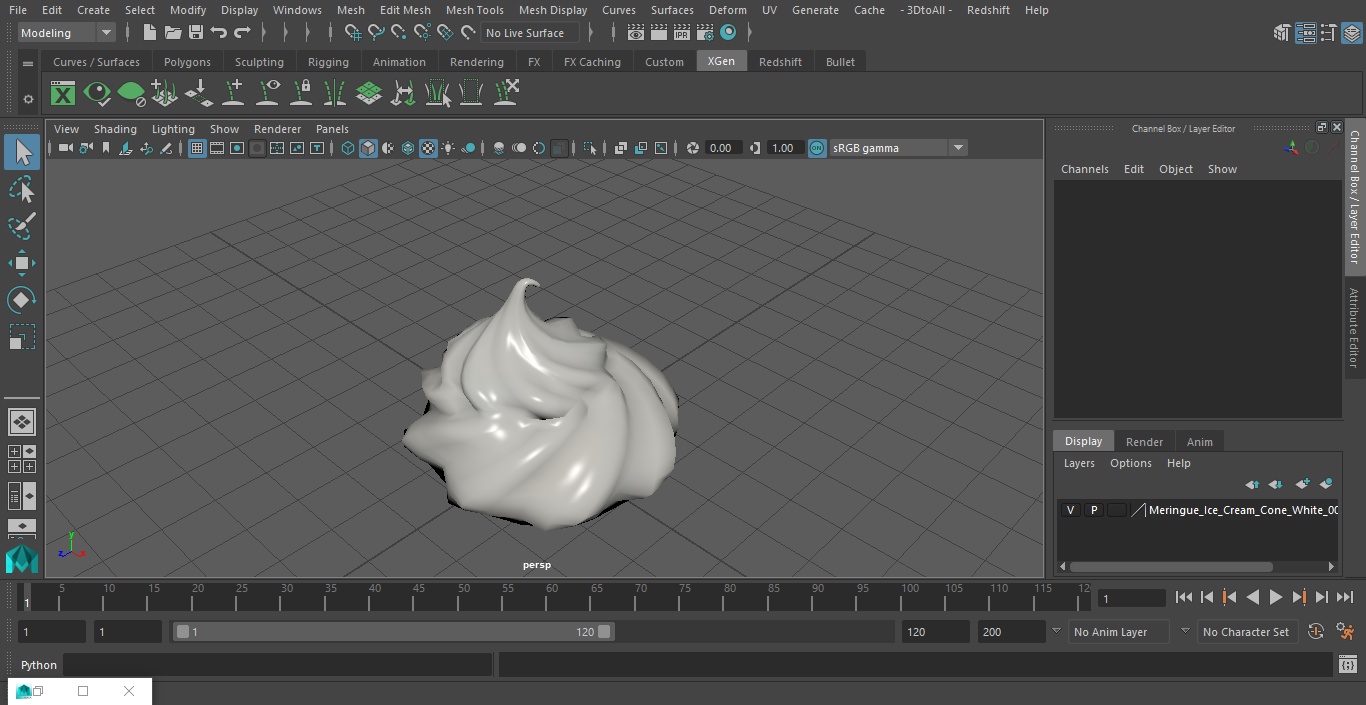
Task: Switch to the Polygons shelf tab
Action: coord(187,62)
